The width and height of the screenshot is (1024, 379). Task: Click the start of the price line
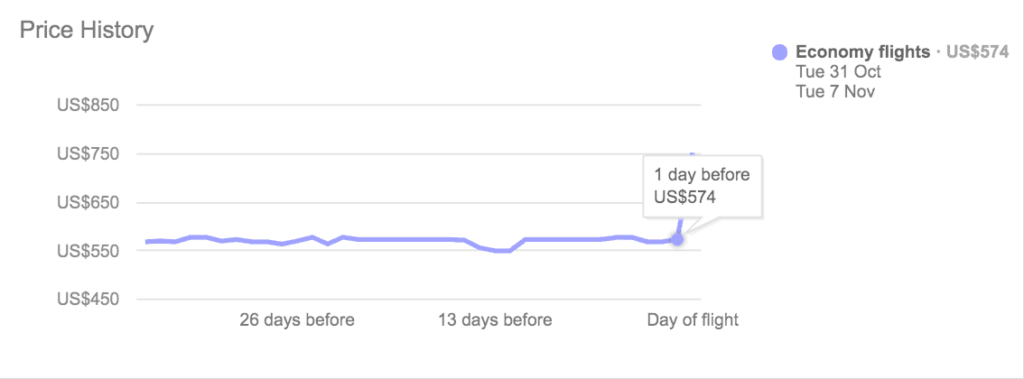coord(148,242)
